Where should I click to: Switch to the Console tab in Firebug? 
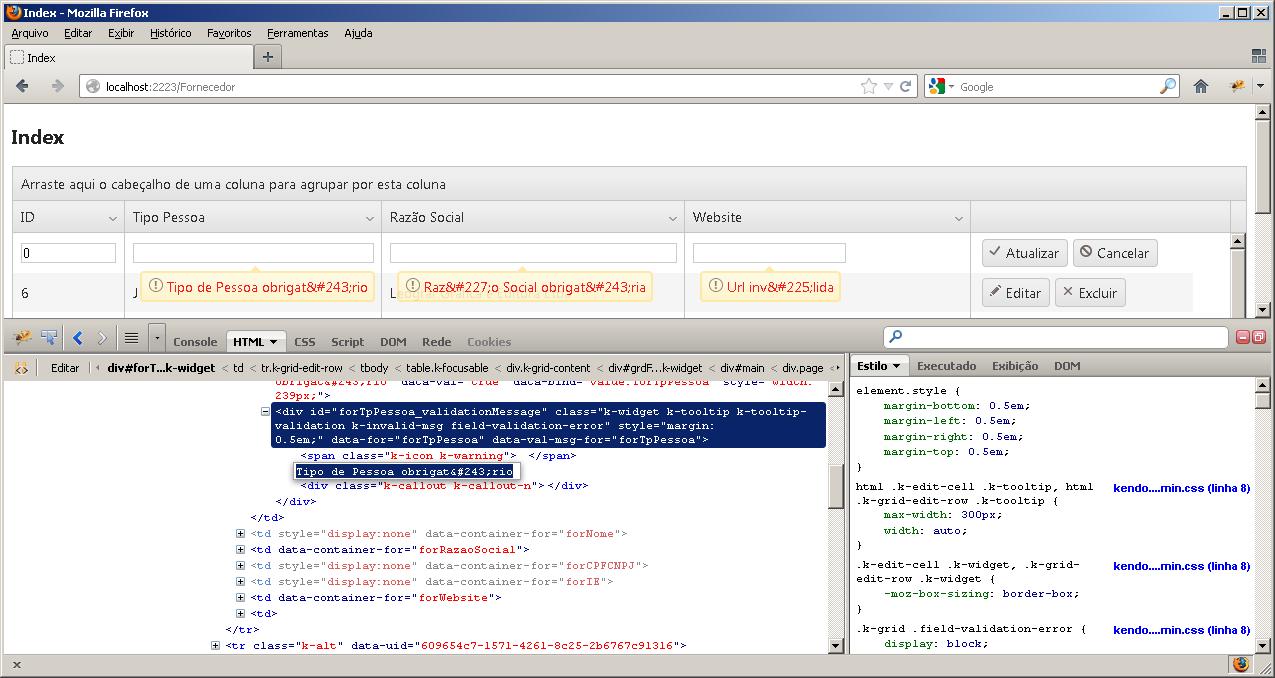coord(195,342)
